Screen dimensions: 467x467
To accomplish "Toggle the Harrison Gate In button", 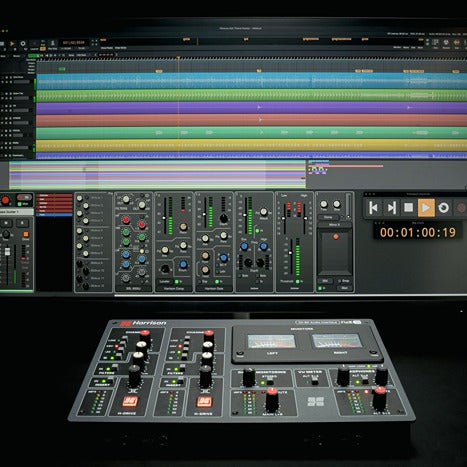I will click(217, 282).
